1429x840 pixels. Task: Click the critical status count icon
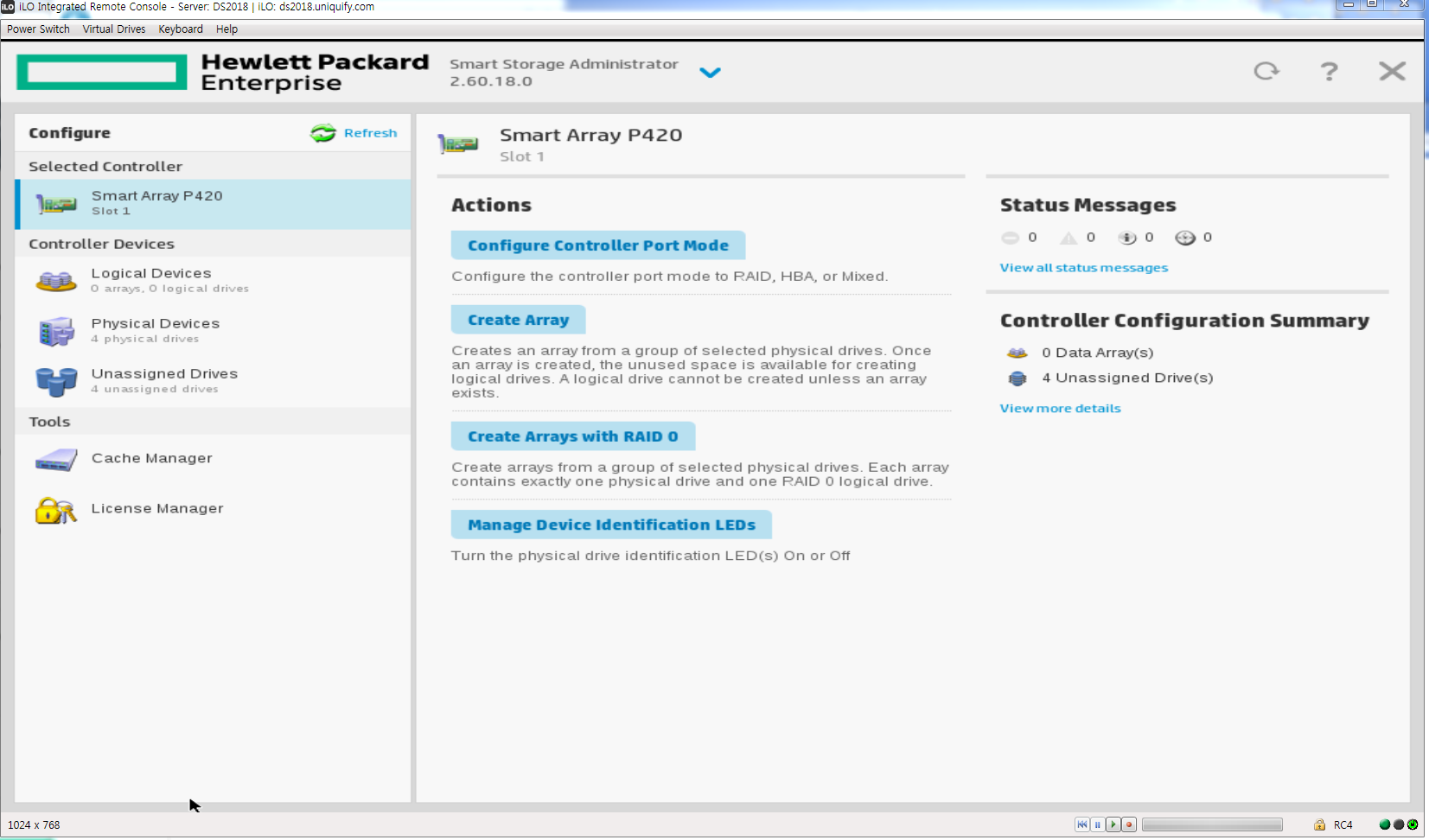1010,238
